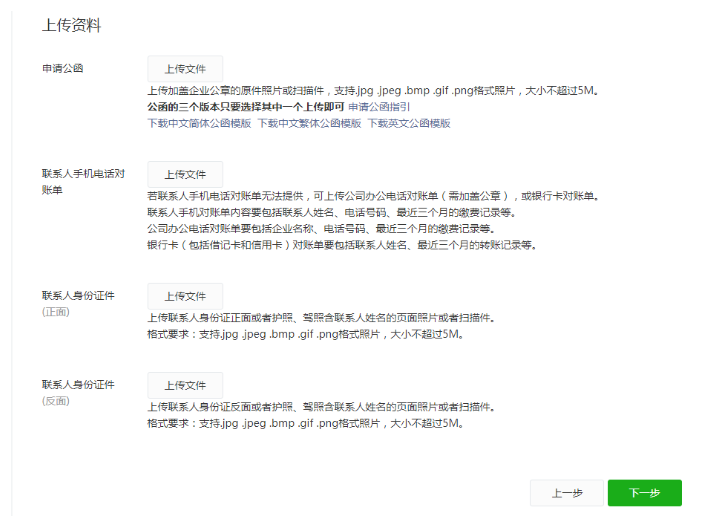
Task: Click line starting 公司办公电话对账单要包括
Action: point(321,229)
